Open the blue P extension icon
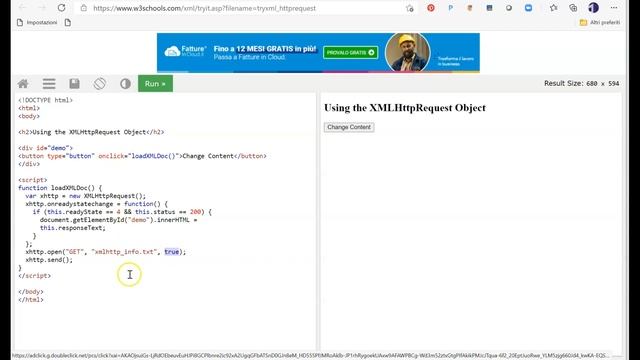The image size is (640, 360). pyautogui.click(x=450, y=8)
